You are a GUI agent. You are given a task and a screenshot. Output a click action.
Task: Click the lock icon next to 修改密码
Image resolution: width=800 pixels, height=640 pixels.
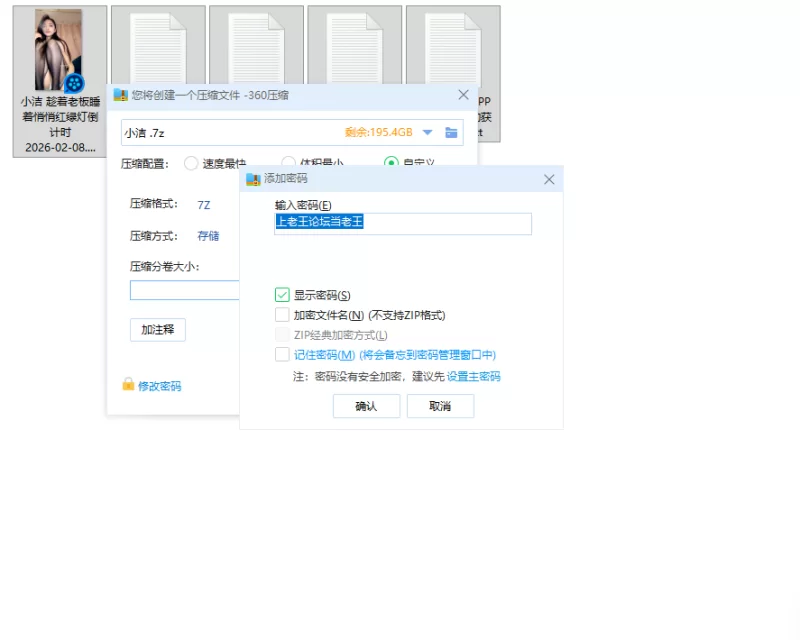[128, 384]
